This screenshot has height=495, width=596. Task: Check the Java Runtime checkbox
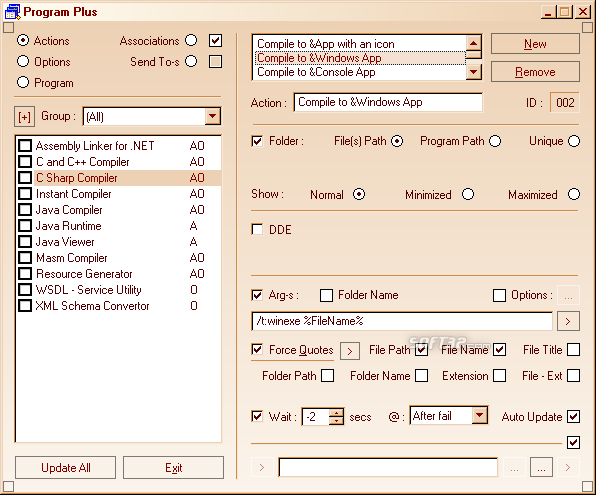25,226
